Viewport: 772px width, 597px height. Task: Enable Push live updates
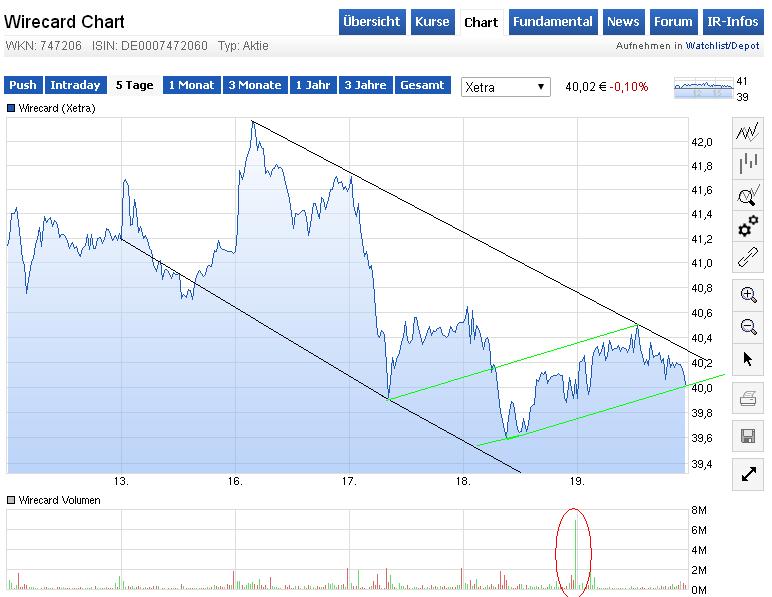point(23,85)
